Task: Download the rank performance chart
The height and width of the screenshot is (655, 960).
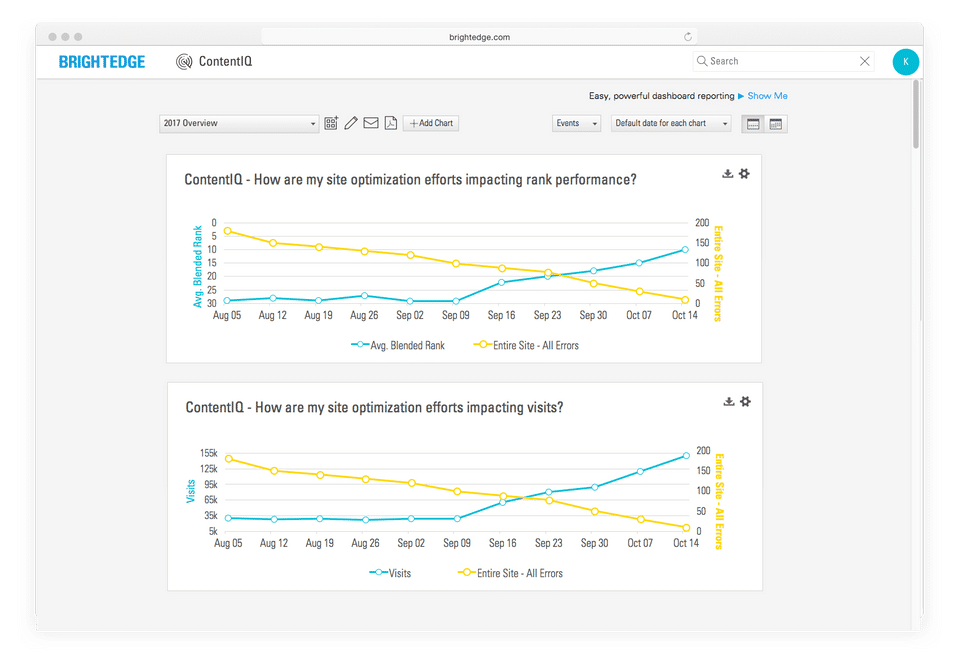Action: tap(727, 174)
